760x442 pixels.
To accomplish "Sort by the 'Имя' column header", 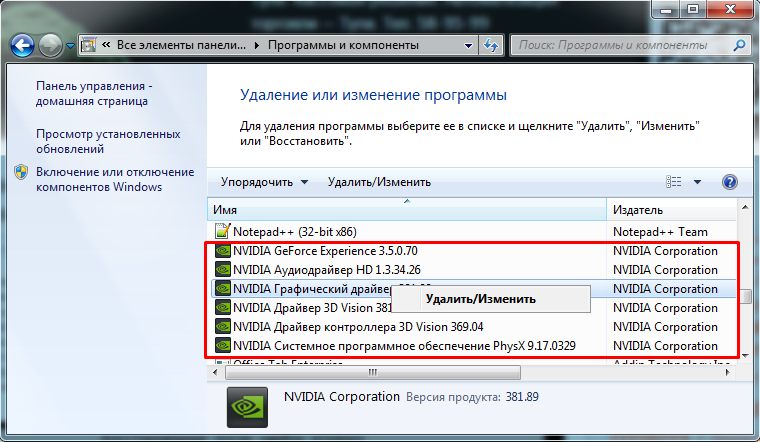I will tap(407, 210).
